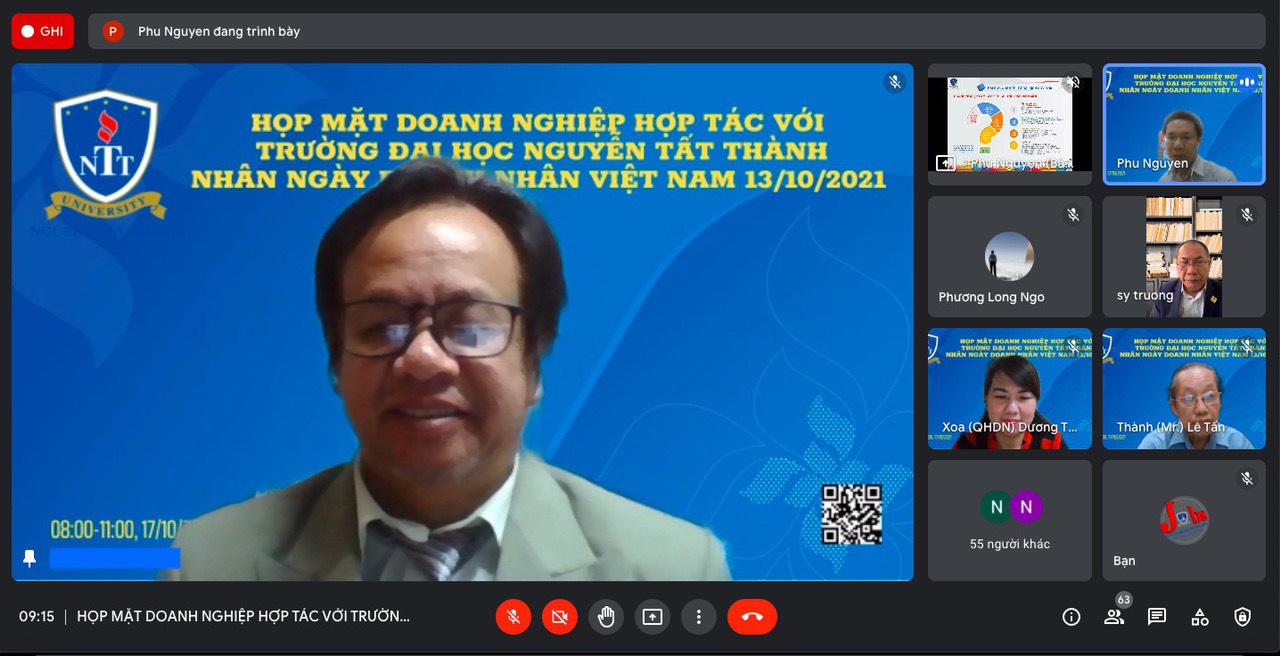Select Phu Nguyen's highlighted video tile
1280x656 pixels.
pos(1184,124)
